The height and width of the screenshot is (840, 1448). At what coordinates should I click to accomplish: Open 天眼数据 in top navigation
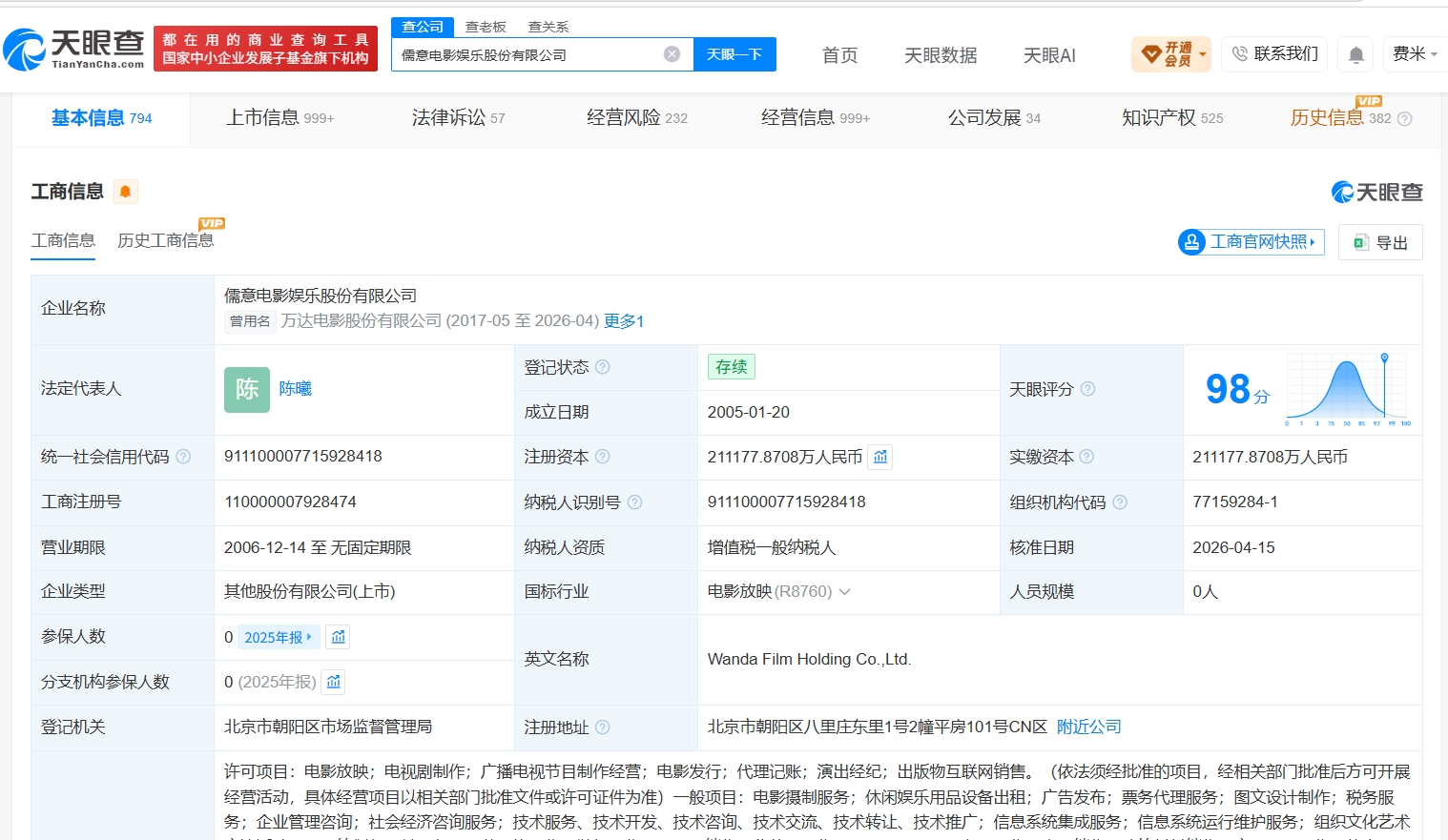click(x=941, y=55)
